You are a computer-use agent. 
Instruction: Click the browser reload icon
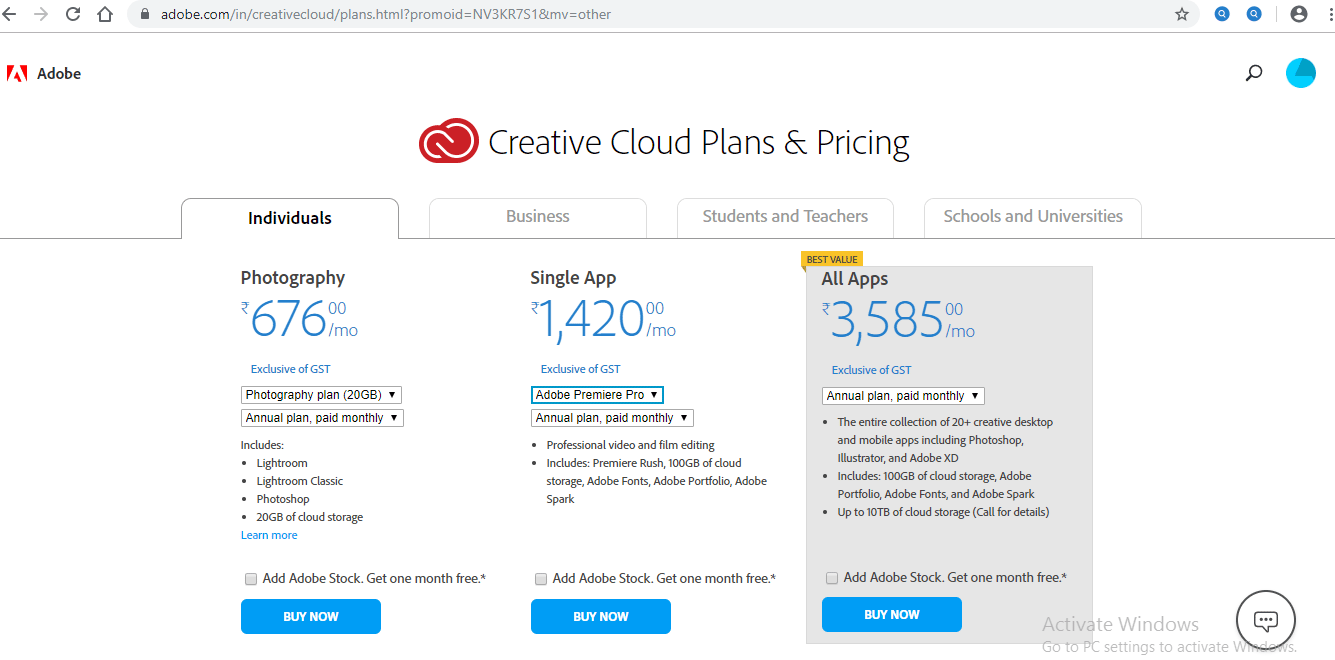click(x=73, y=14)
